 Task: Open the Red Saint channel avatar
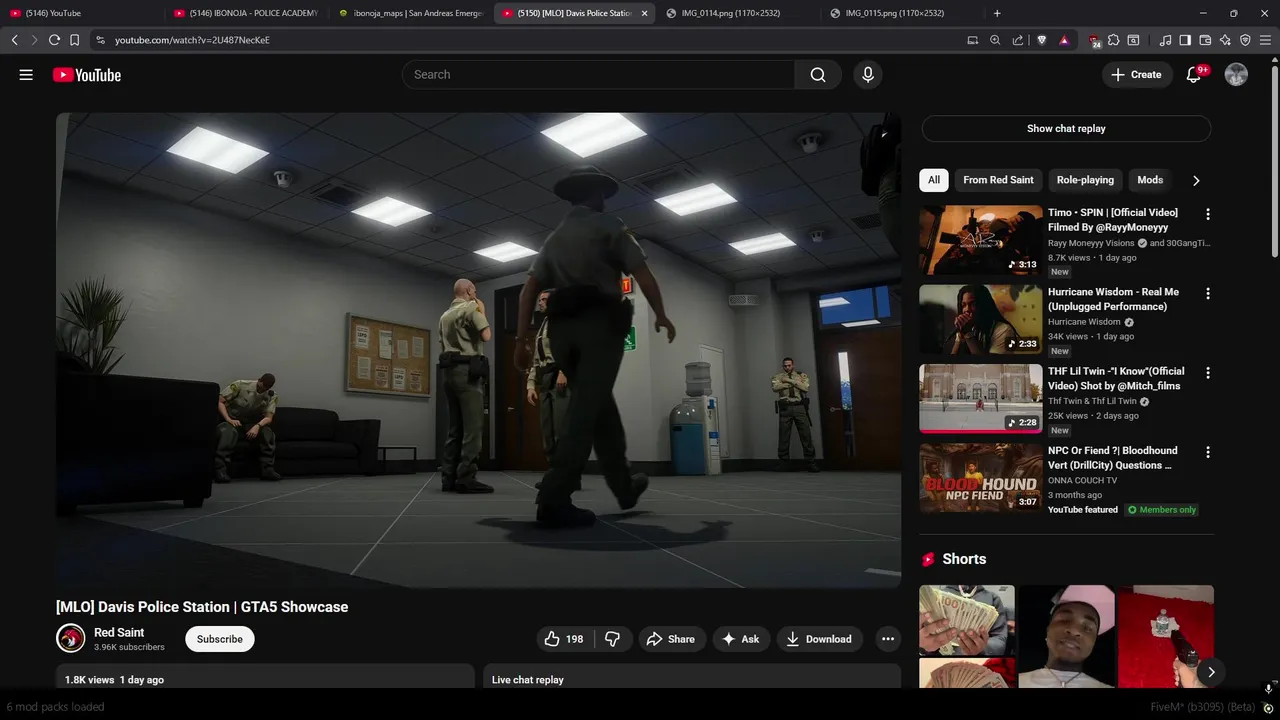pos(71,639)
